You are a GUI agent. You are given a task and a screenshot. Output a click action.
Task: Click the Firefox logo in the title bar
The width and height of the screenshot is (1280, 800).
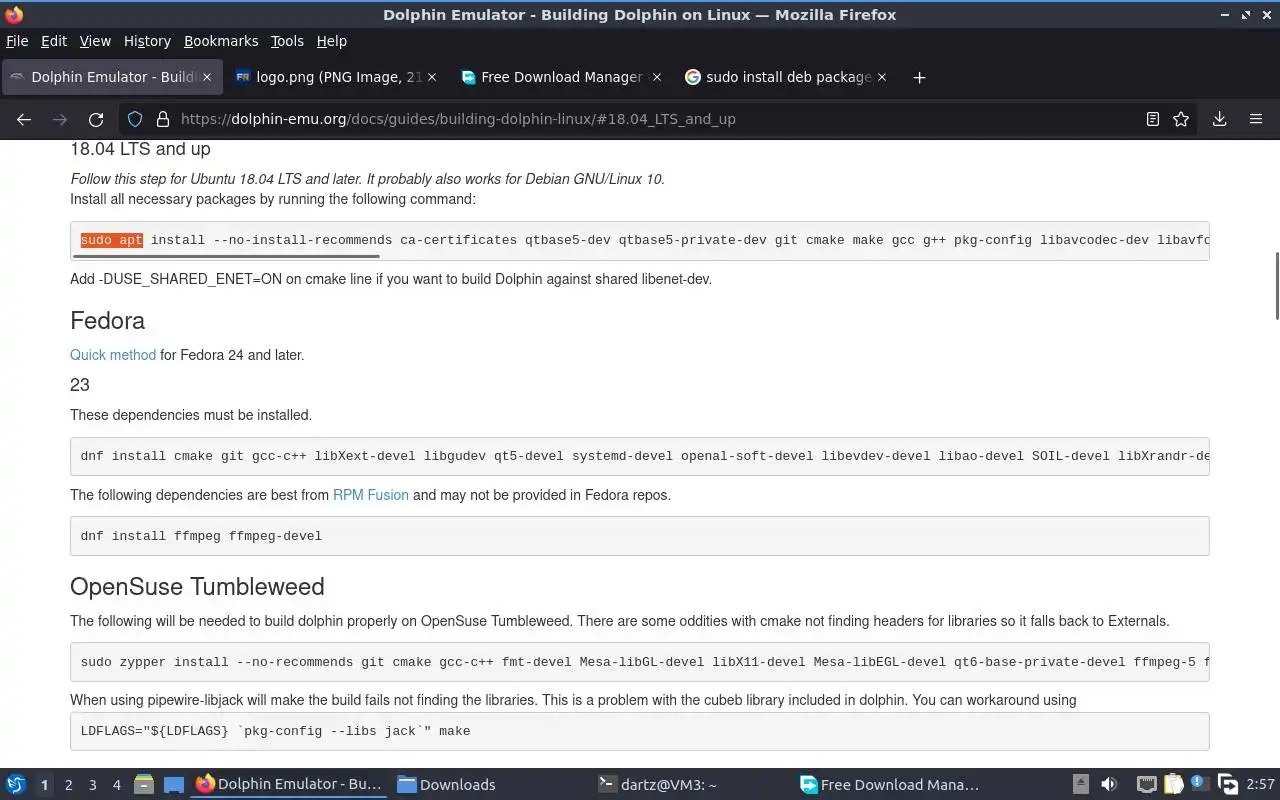[x=13, y=14]
